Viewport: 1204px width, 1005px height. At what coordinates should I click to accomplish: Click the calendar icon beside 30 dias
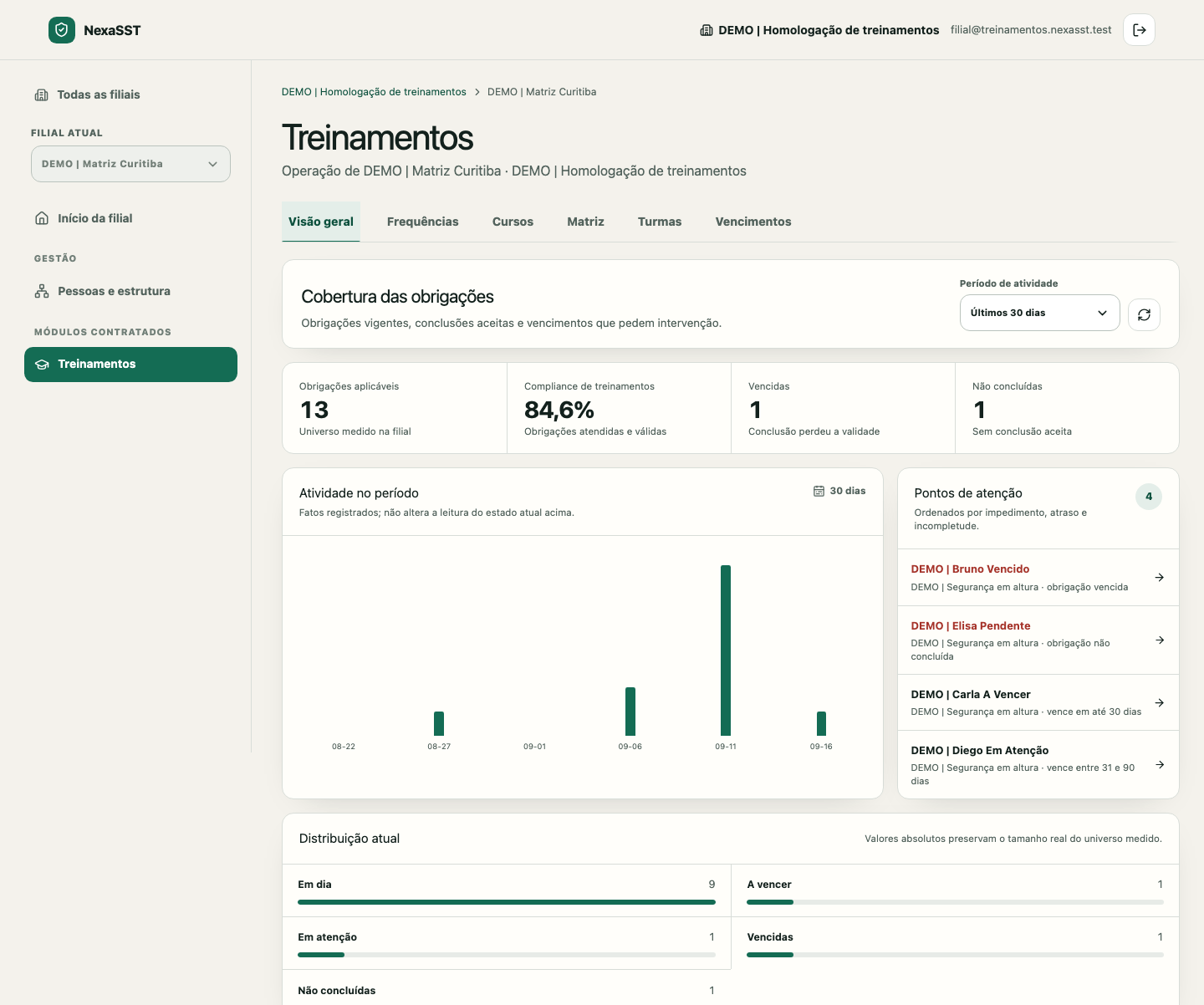coord(819,491)
